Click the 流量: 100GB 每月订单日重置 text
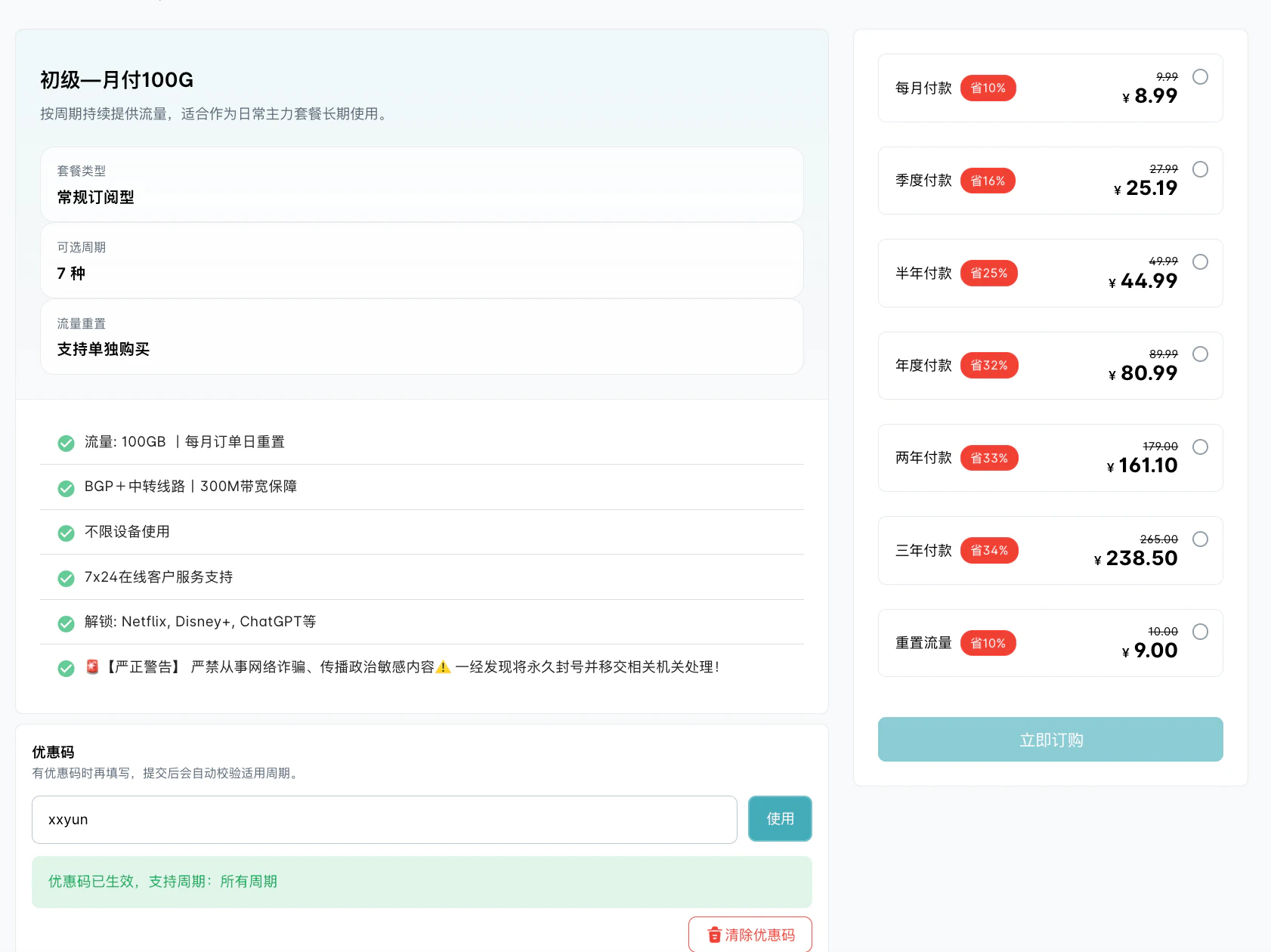Viewport: 1271px width, 952px height. click(x=184, y=442)
